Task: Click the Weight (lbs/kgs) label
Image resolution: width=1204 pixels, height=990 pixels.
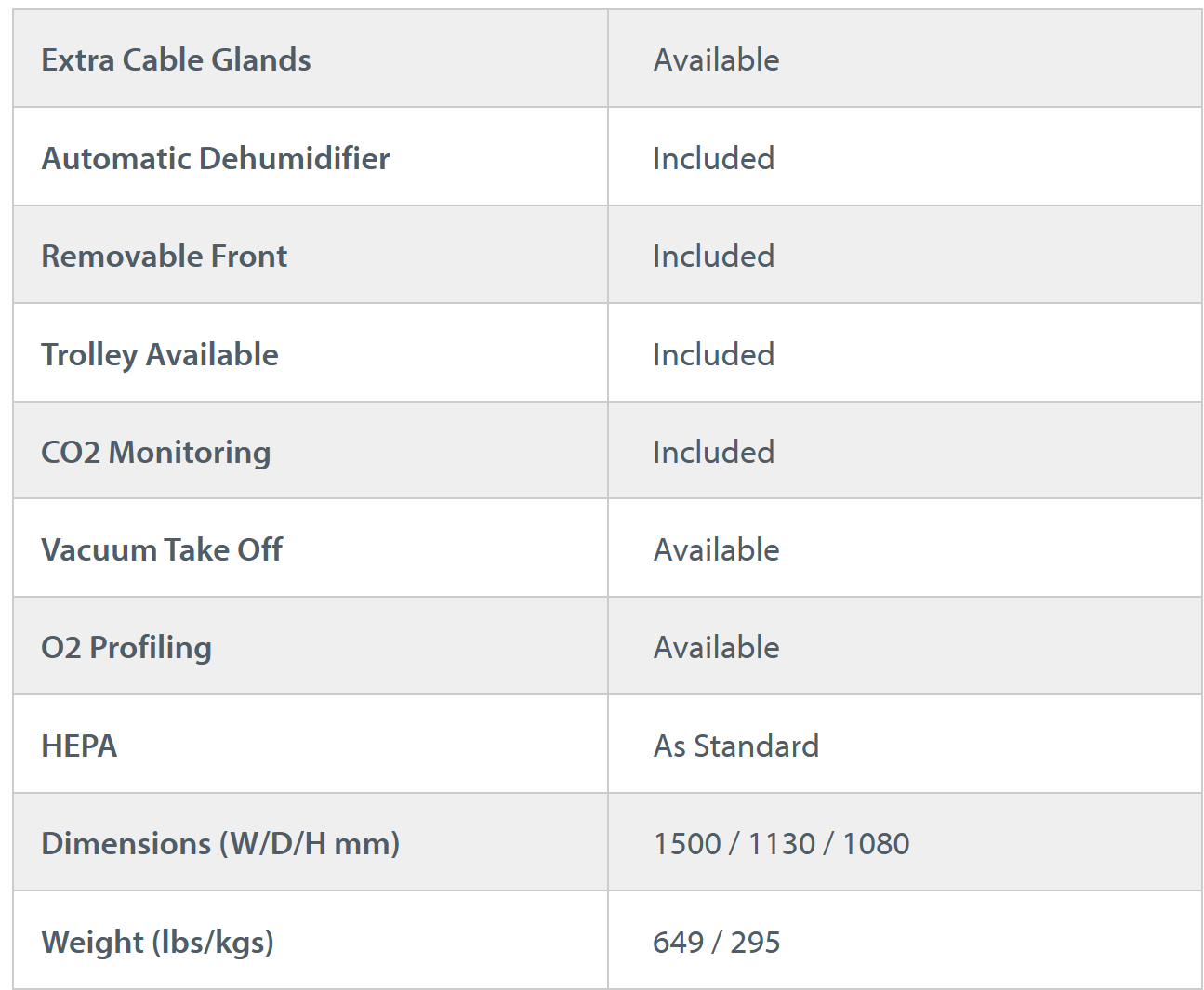Action: coord(157,943)
